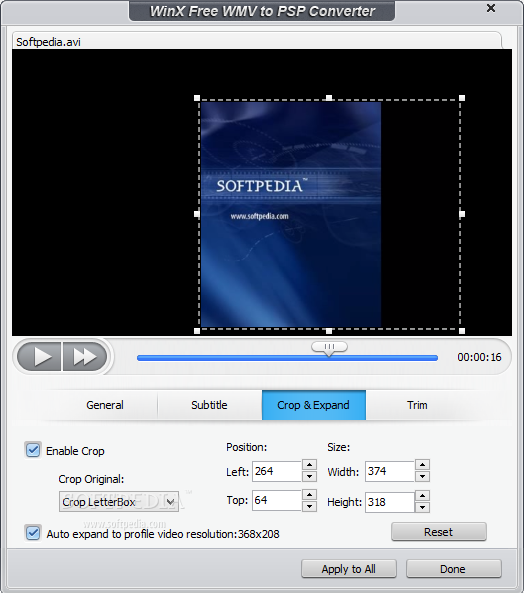Click the top-right crop handle
Image resolution: width=524 pixels, height=593 pixels.
point(462,98)
